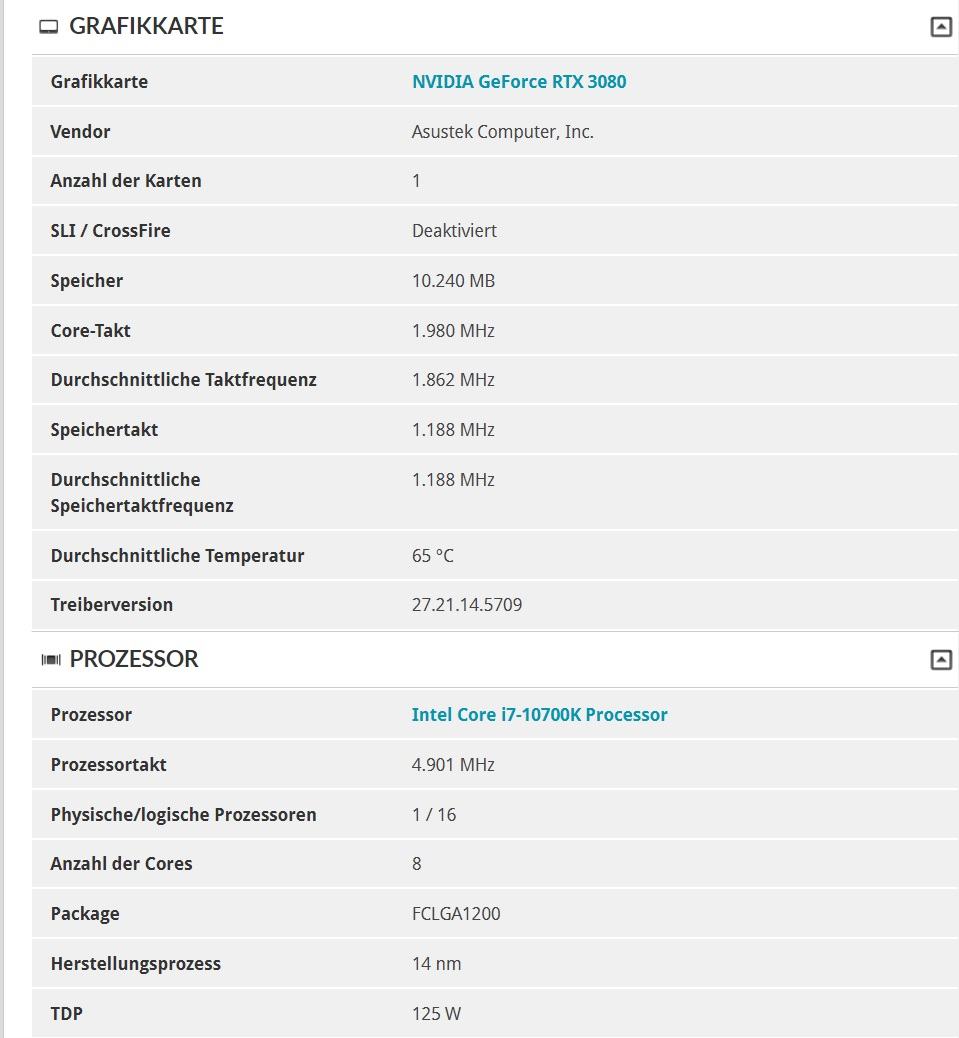Click the Vendor row label

click(x=80, y=132)
